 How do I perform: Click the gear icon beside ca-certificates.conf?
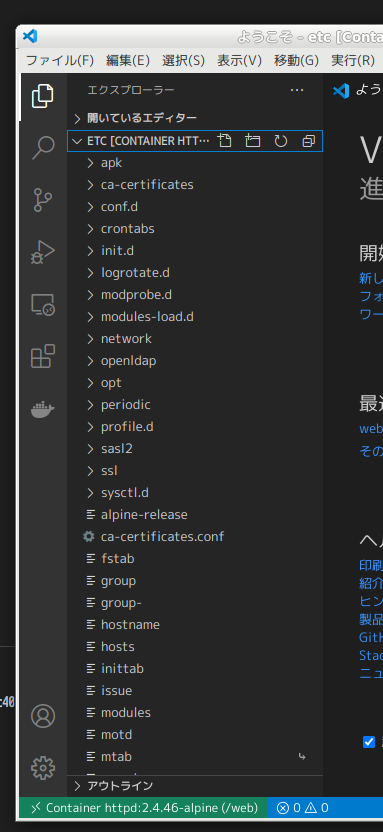tap(89, 536)
